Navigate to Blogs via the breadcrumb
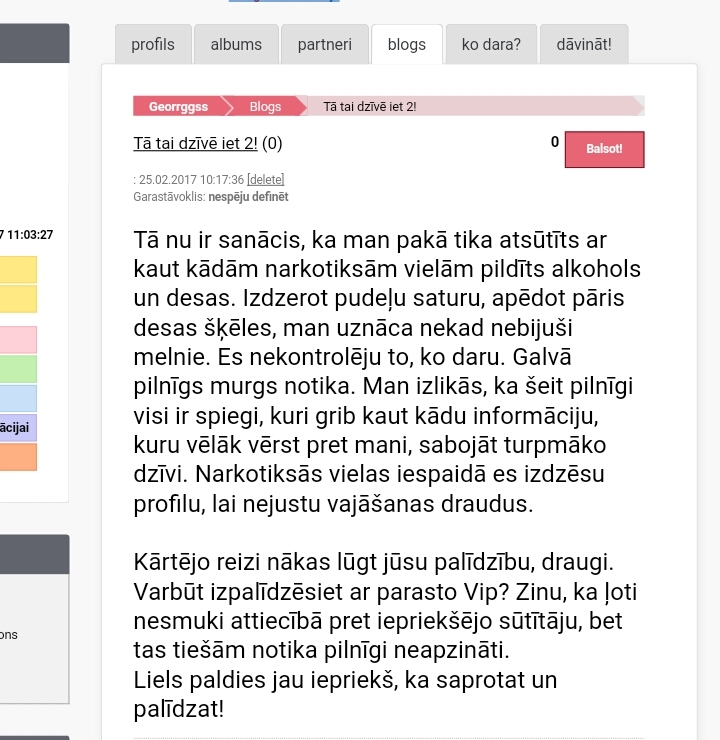Screen dimensions: 720x740 click(x=265, y=107)
